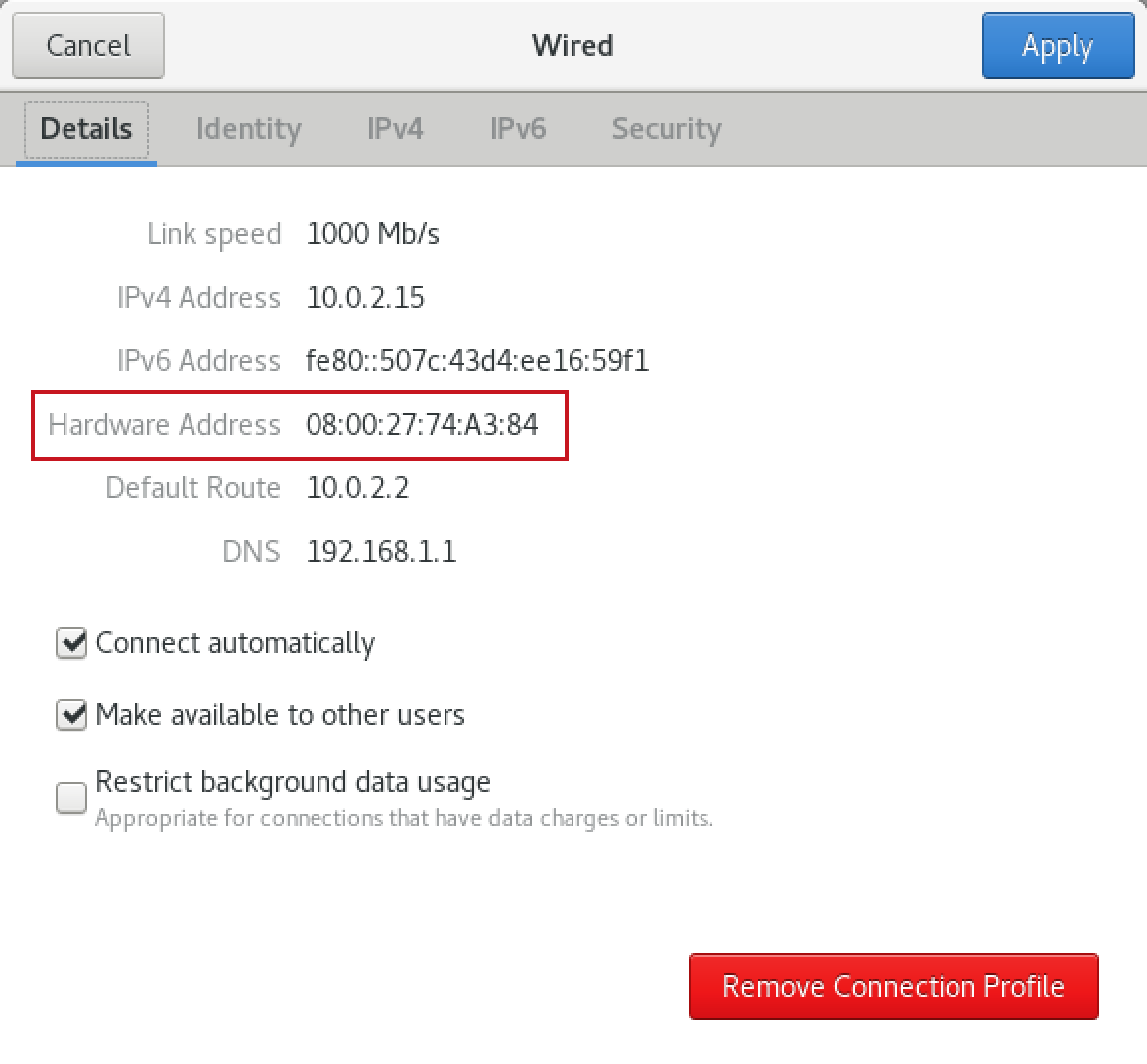This screenshot has width=1147, height=1064.
Task: Open the IPv6 tab
Action: tap(517, 129)
